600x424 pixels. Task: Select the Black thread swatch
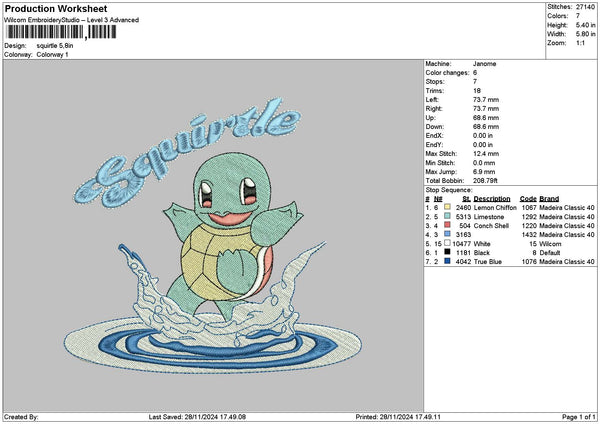(447, 252)
